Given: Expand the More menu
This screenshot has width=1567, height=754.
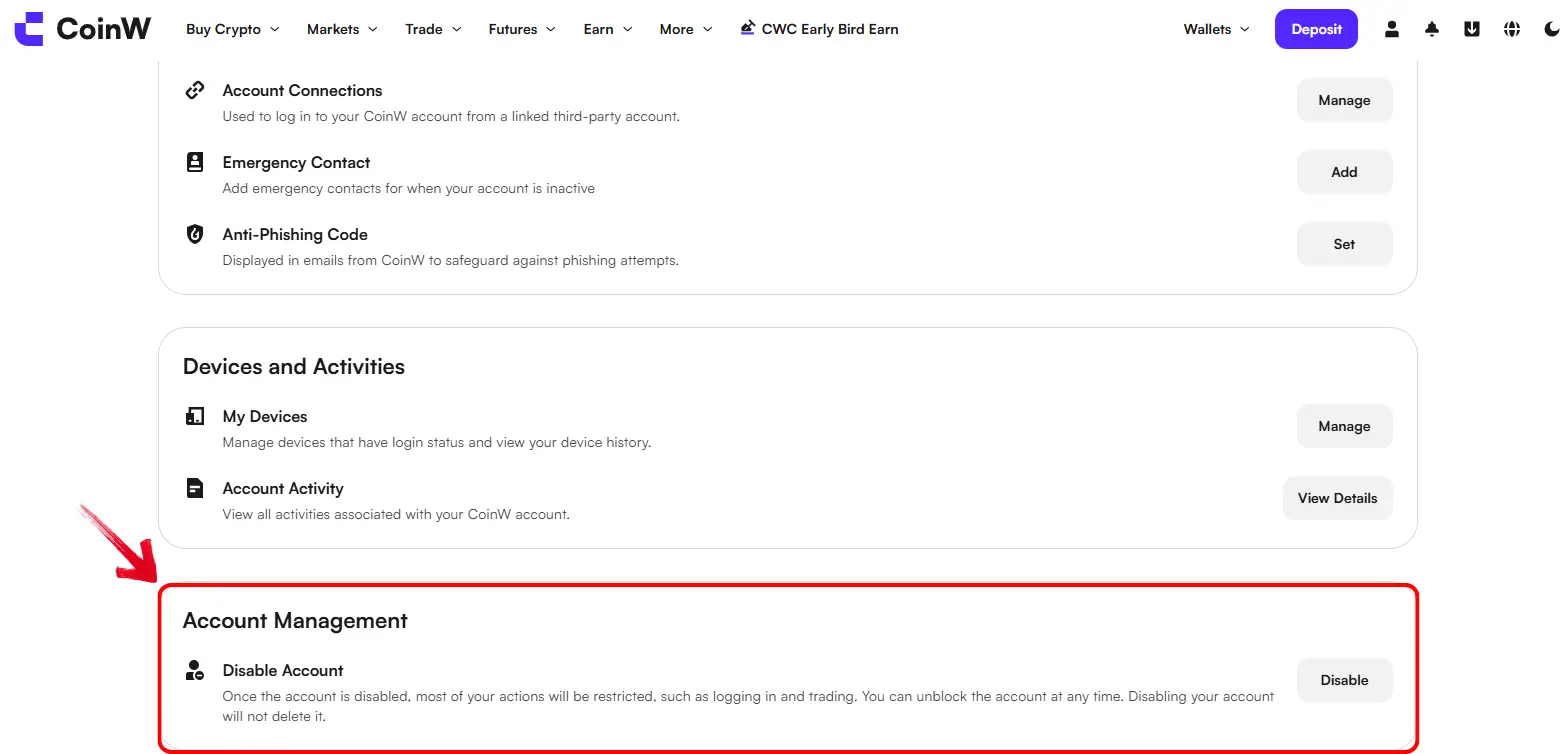Looking at the screenshot, I should coord(686,29).
